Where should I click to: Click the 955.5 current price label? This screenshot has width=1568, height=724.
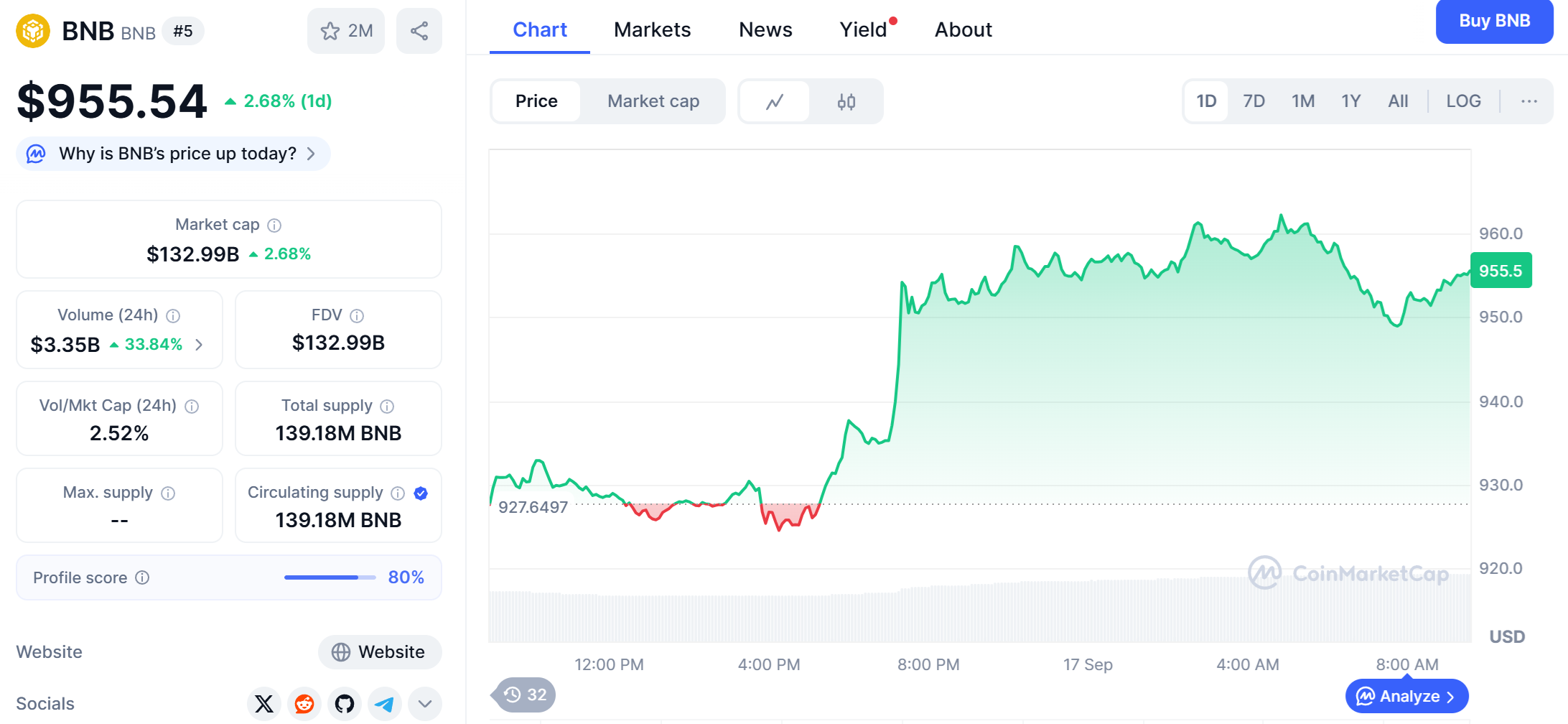1501,271
